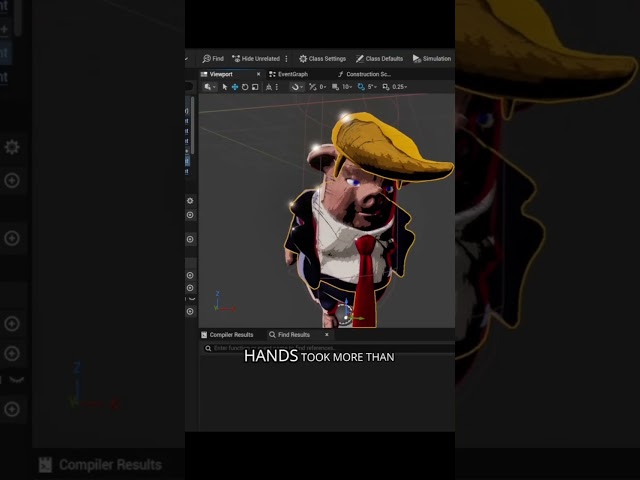
Task: Open the options menu beside Hide Unrelated
Action: click(286, 59)
